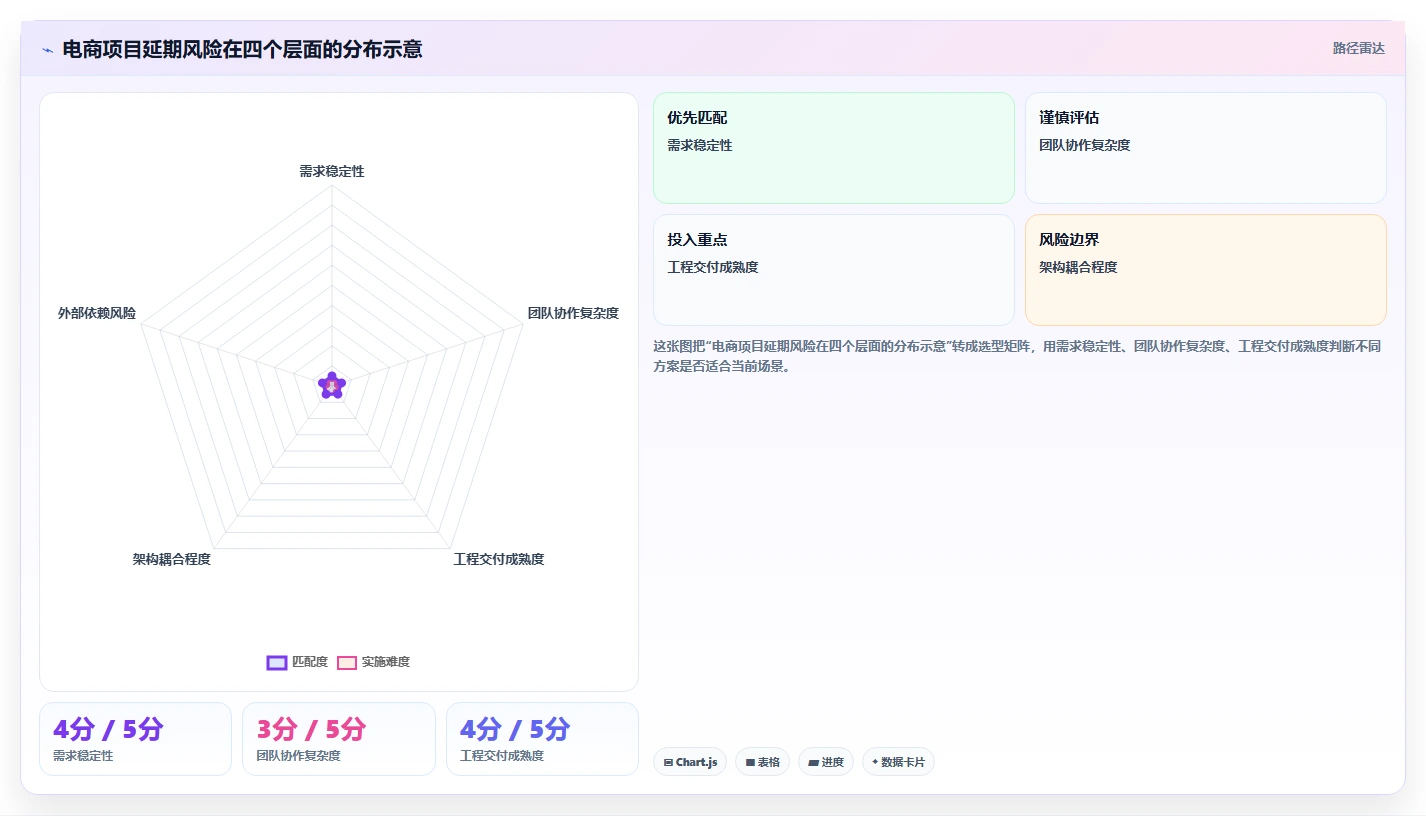Toggle the 实施难度 legend entry
Viewport: 1426px width, 816px height.
click(373, 662)
